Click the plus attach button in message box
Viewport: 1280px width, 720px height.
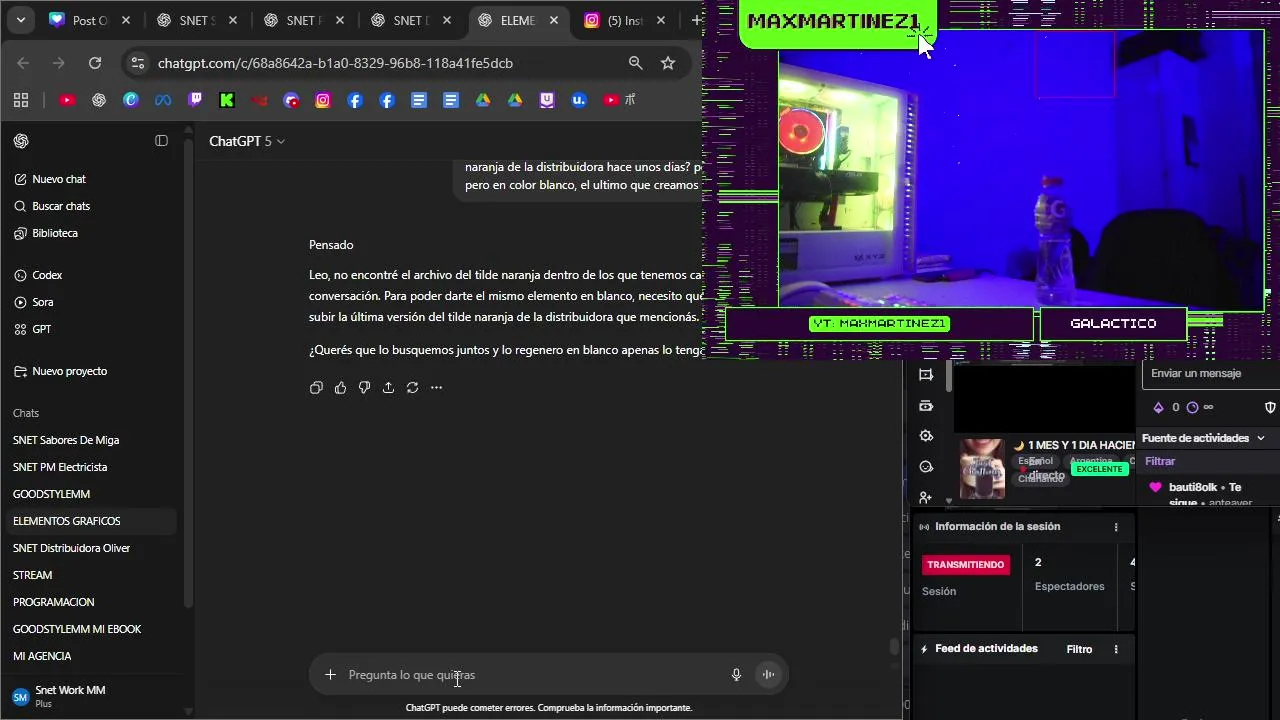tap(330, 675)
